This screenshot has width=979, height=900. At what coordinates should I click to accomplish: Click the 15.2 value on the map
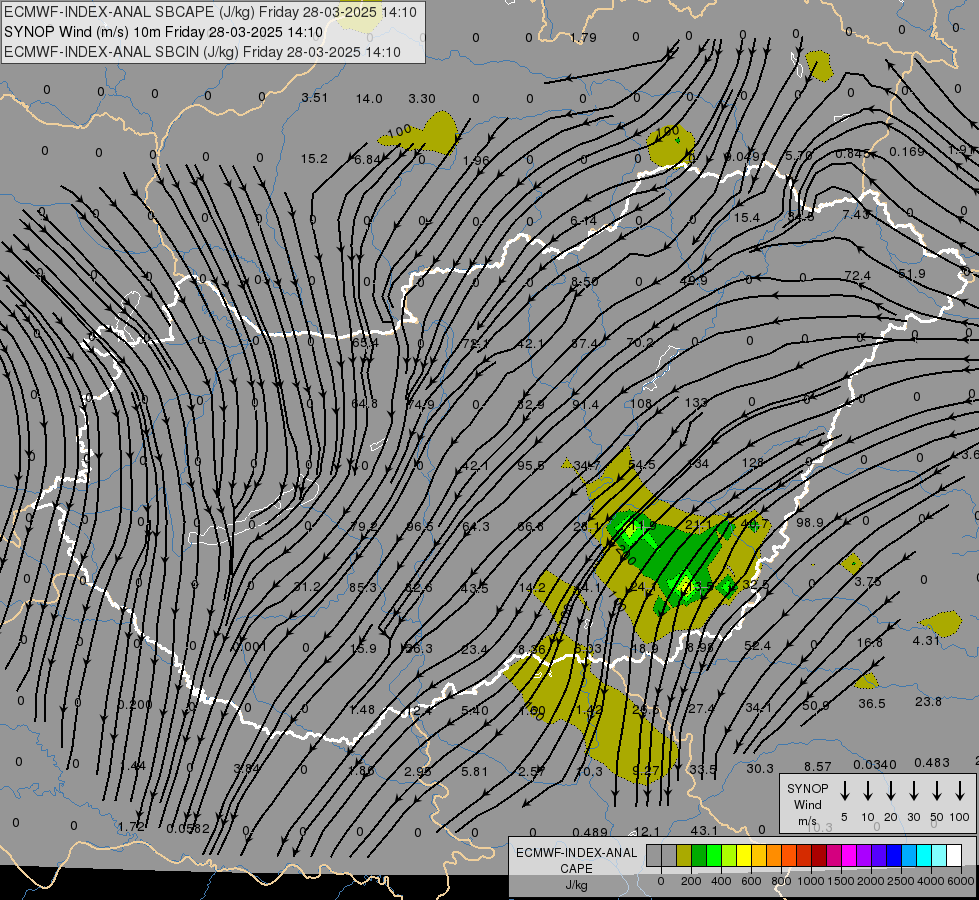tap(314, 159)
